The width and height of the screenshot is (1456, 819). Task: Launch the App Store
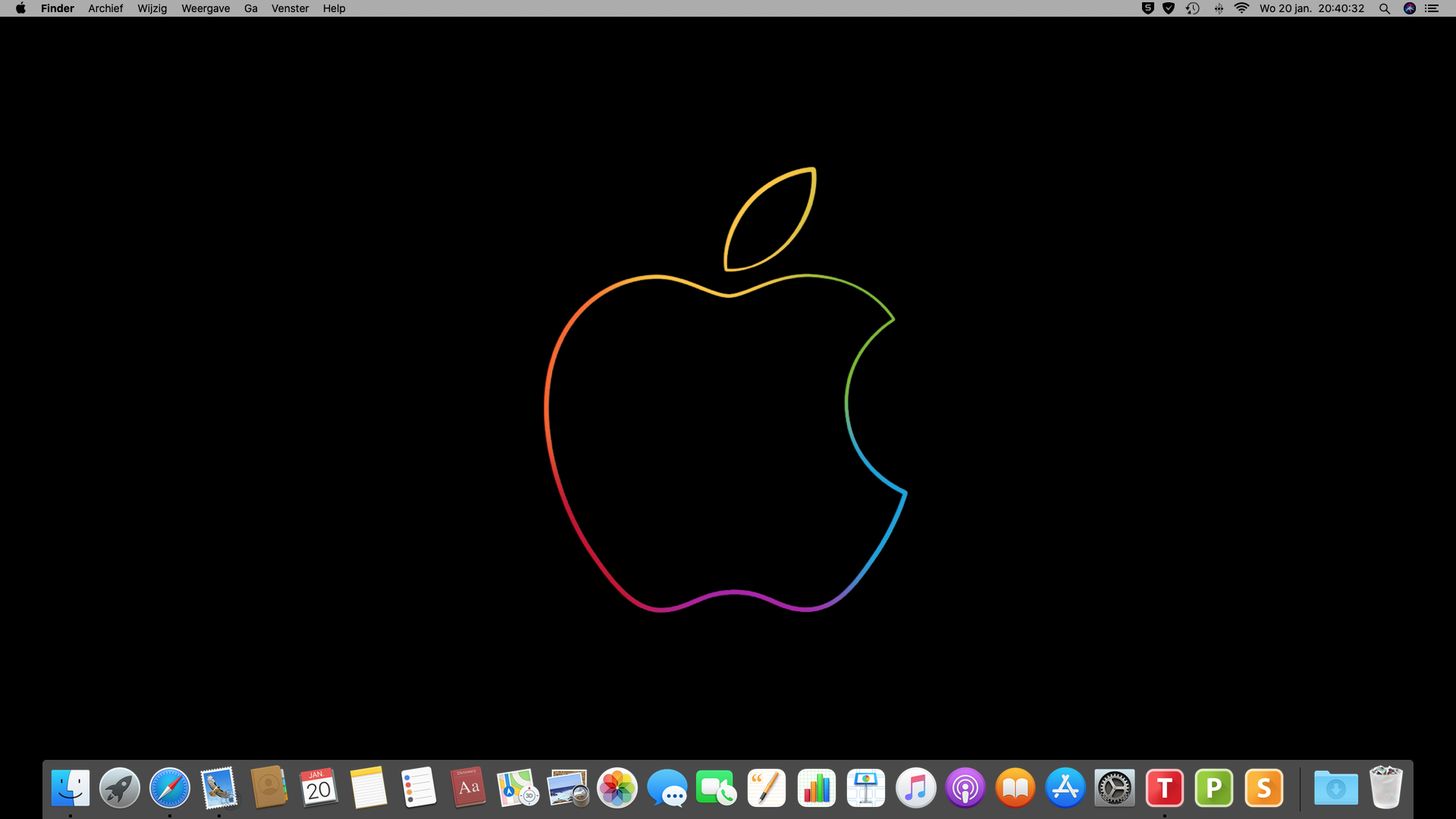pyautogui.click(x=1065, y=788)
